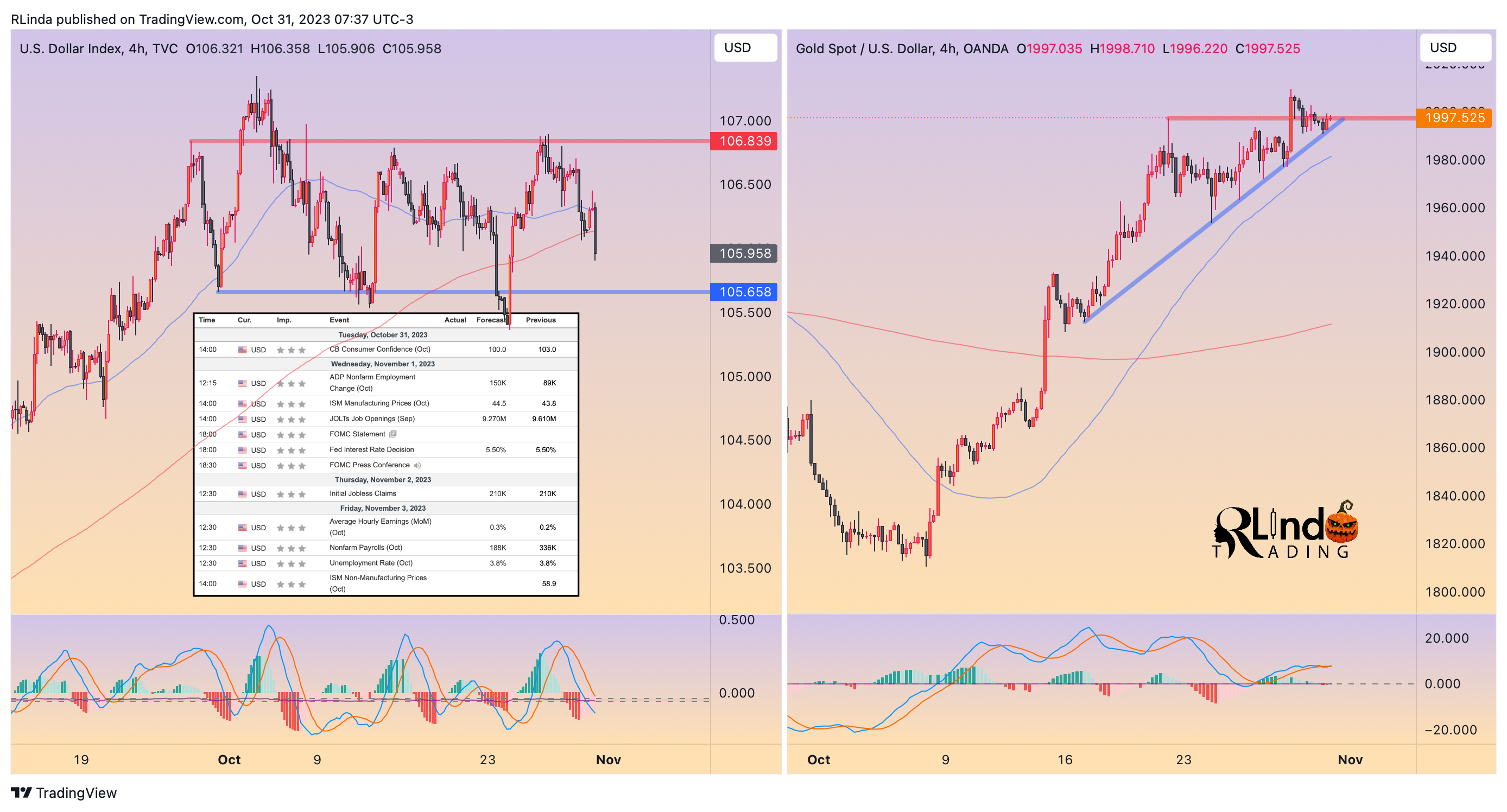Click the 'U.S. Dollar Index, 4h, TVC' chart title
The image size is (1507, 812).
click(x=98, y=48)
